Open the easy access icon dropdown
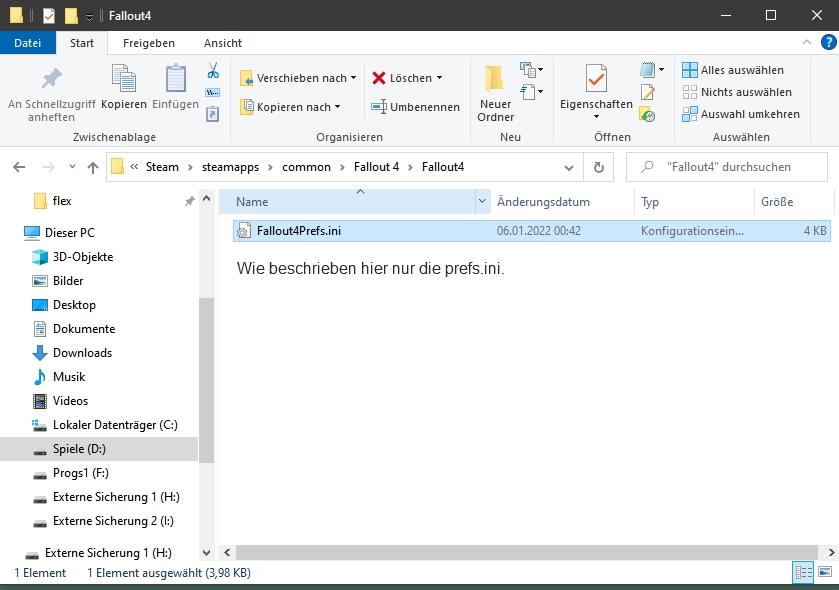 531,92
